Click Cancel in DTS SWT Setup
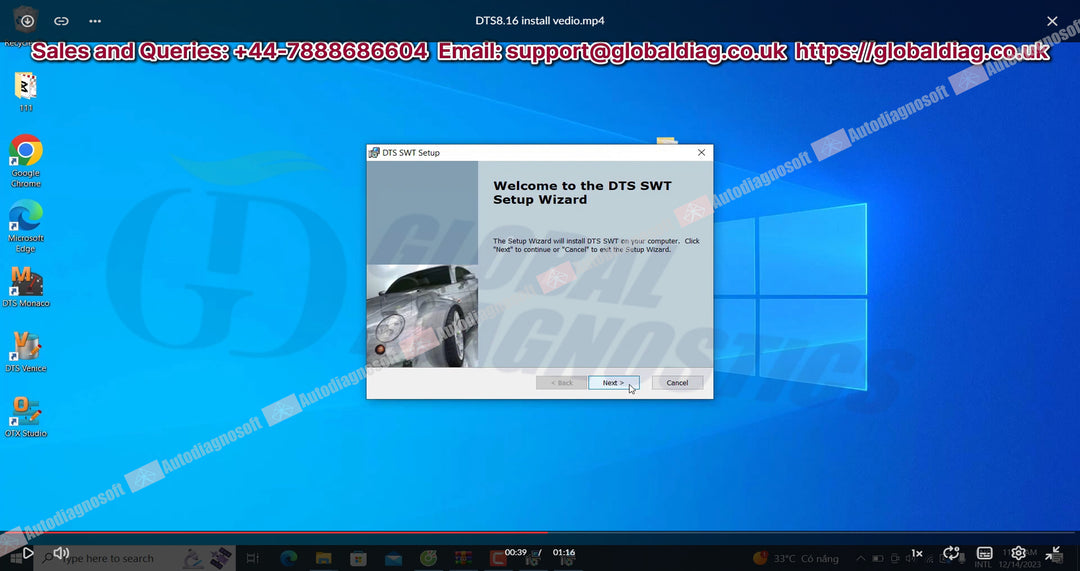The width and height of the screenshot is (1080, 571). tap(677, 383)
